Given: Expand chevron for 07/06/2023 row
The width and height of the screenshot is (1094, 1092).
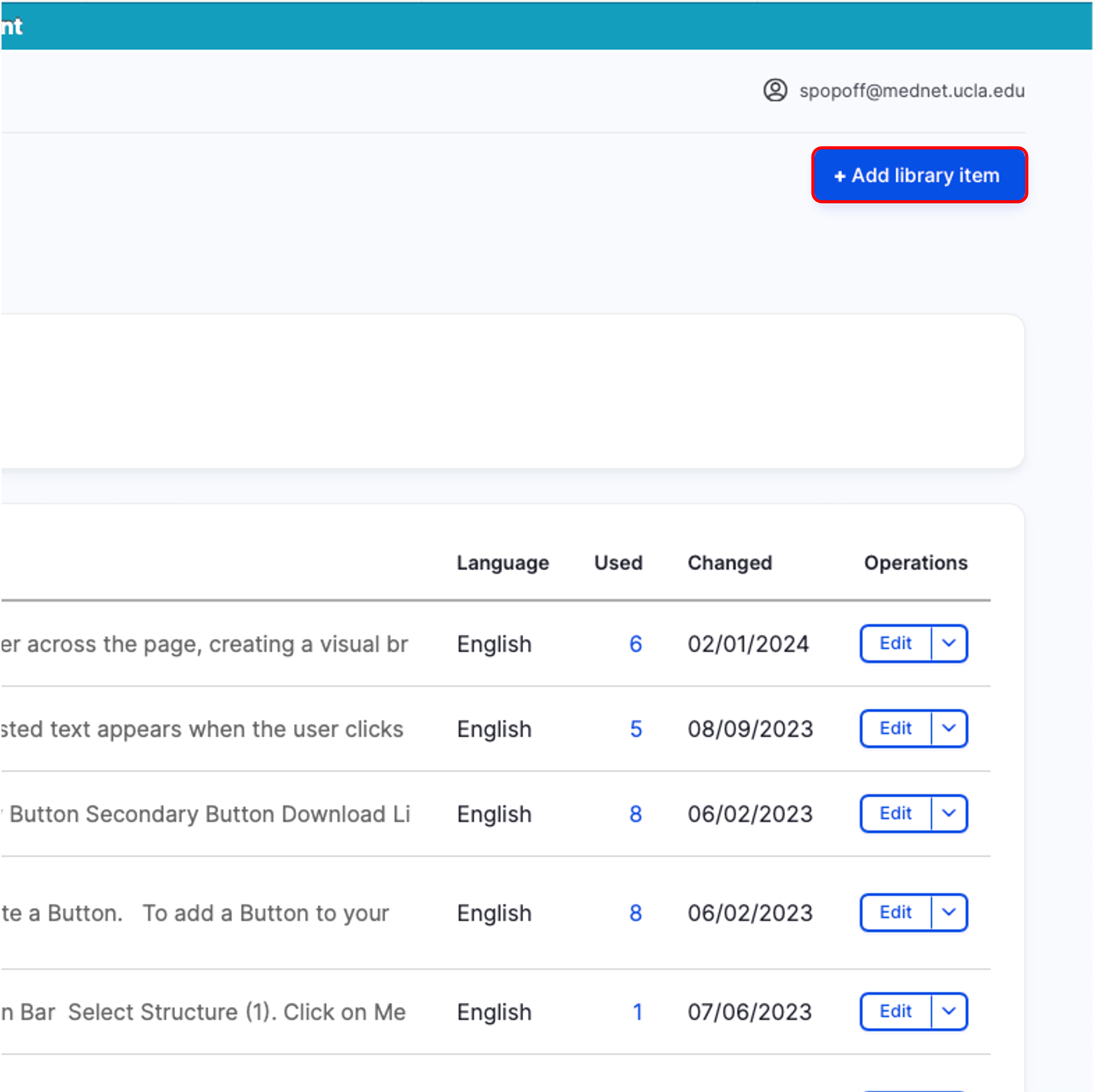Looking at the screenshot, I should 949,1011.
